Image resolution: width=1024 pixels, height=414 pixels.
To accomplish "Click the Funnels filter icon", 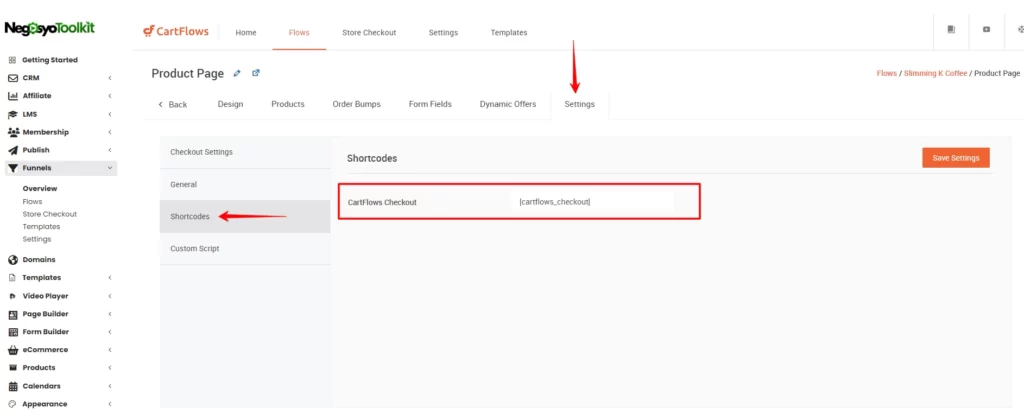I will (12, 168).
